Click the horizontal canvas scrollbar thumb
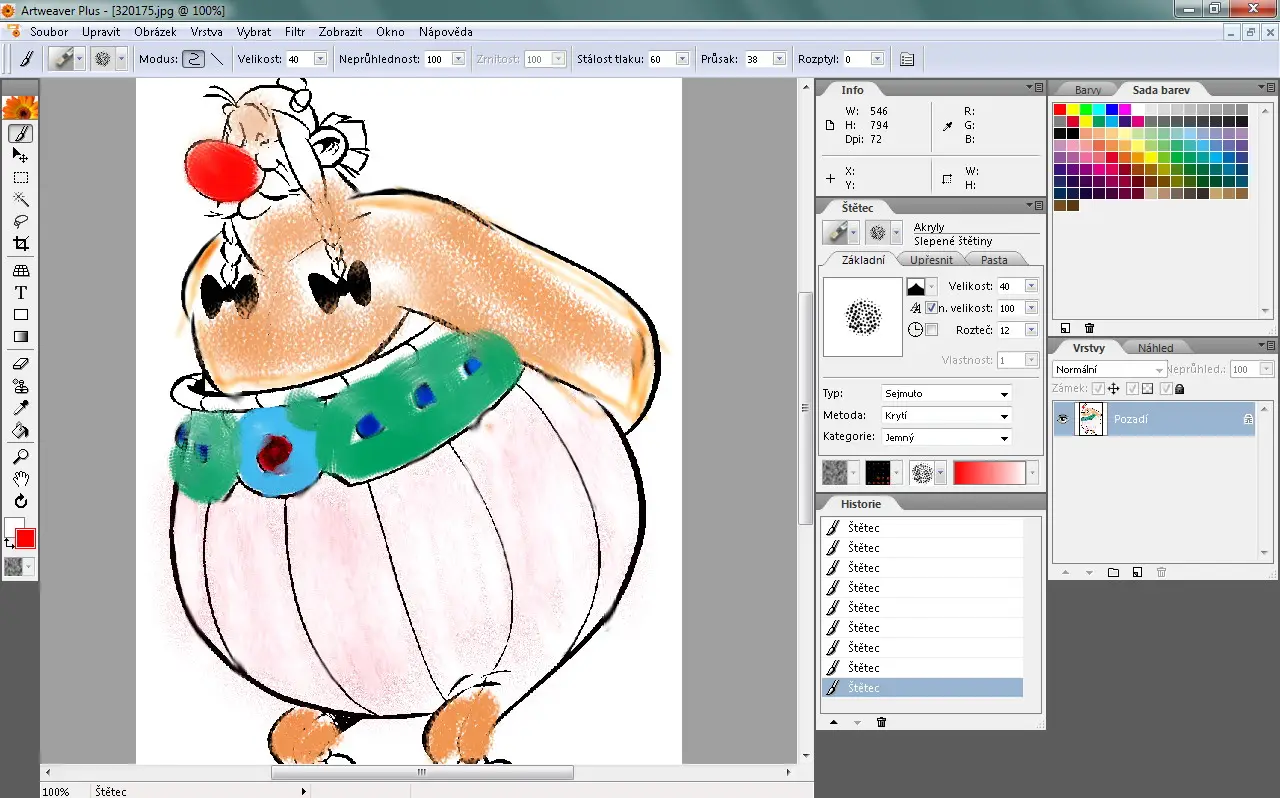 click(x=422, y=773)
